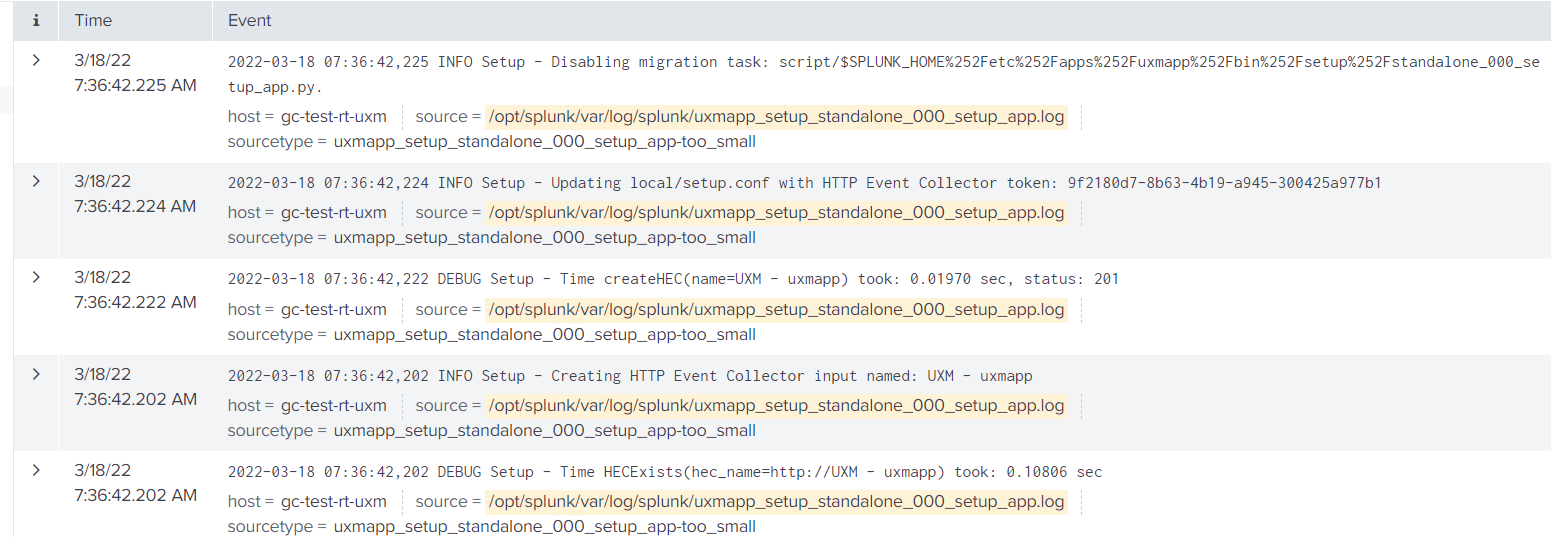Expand the event at 7:36:42.222 AM
This screenshot has height=537, width=1551.
(36, 277)
